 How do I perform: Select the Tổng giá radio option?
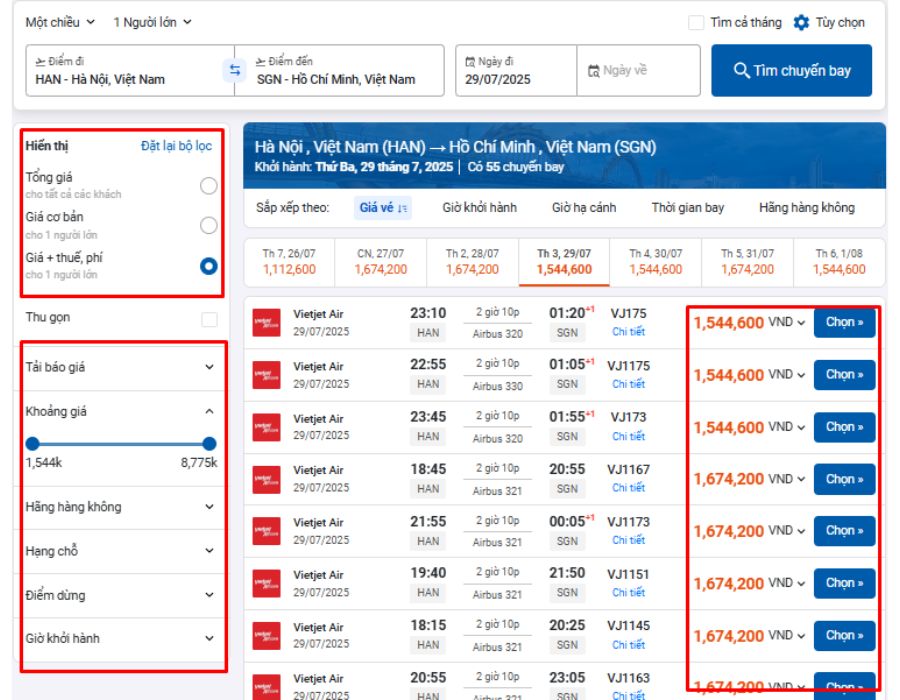point(209,185)
